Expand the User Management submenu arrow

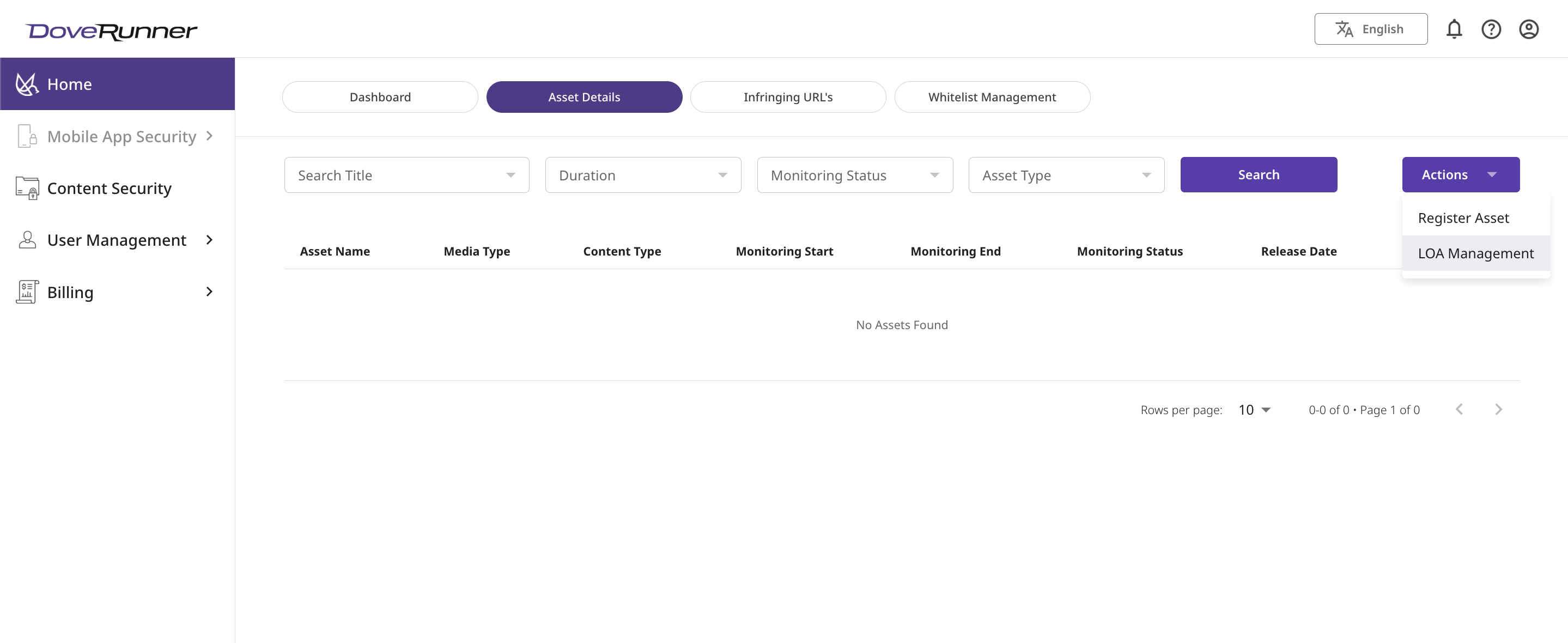click(209, 240)
